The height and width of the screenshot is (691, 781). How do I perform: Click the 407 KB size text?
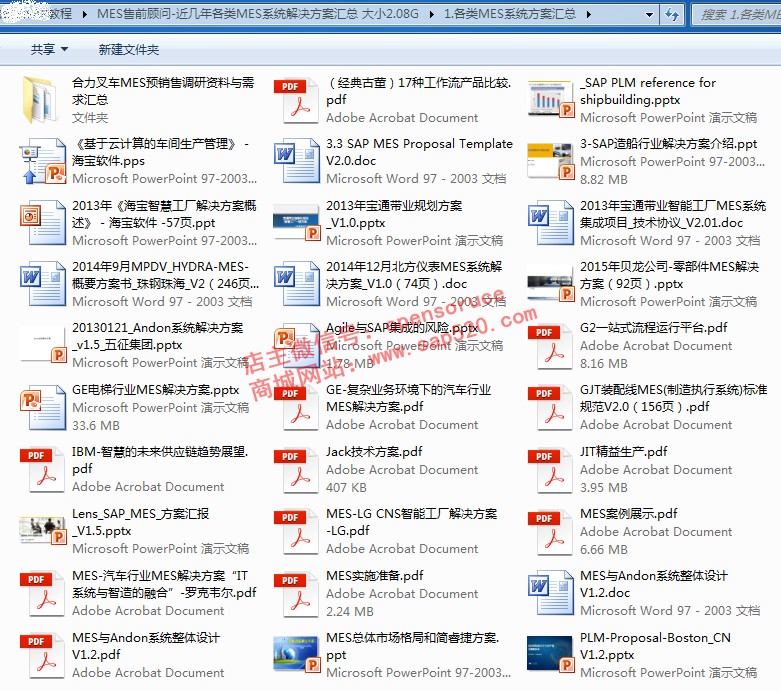(x=346, y=487)
